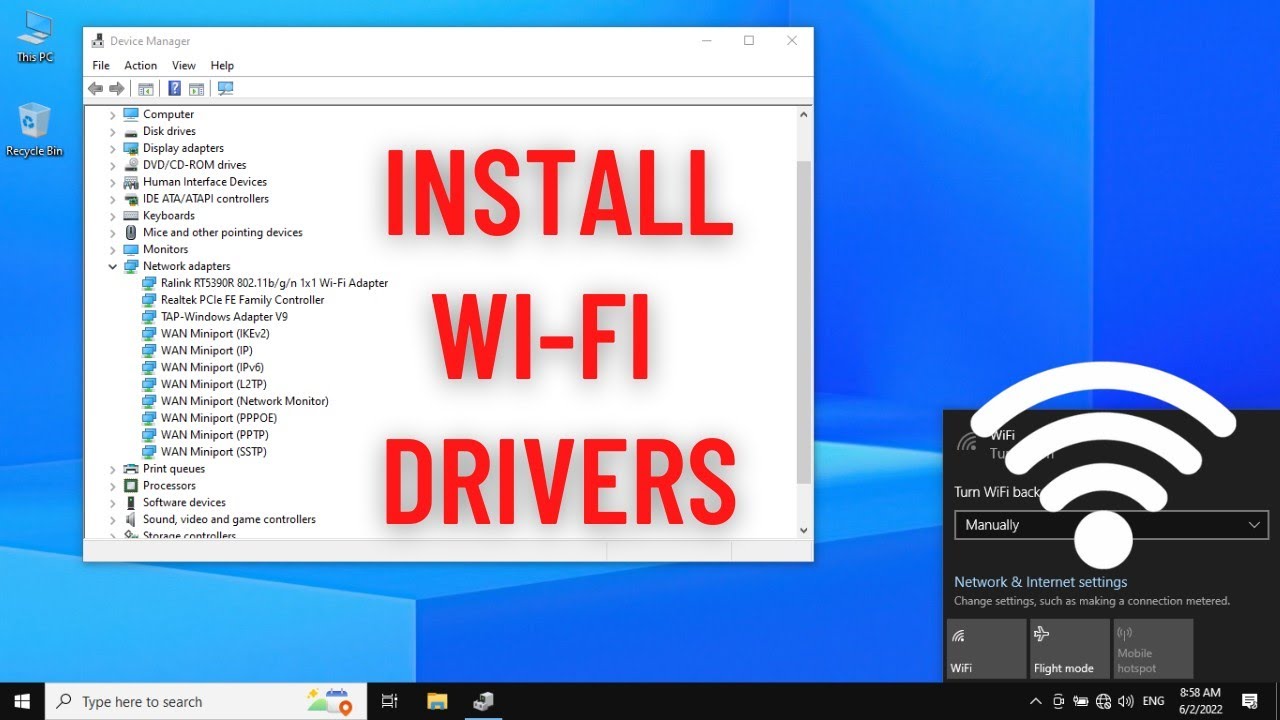Select the Show/Hide Console Tree toolbar icon
1280x720 pixels.
(146, 88)
